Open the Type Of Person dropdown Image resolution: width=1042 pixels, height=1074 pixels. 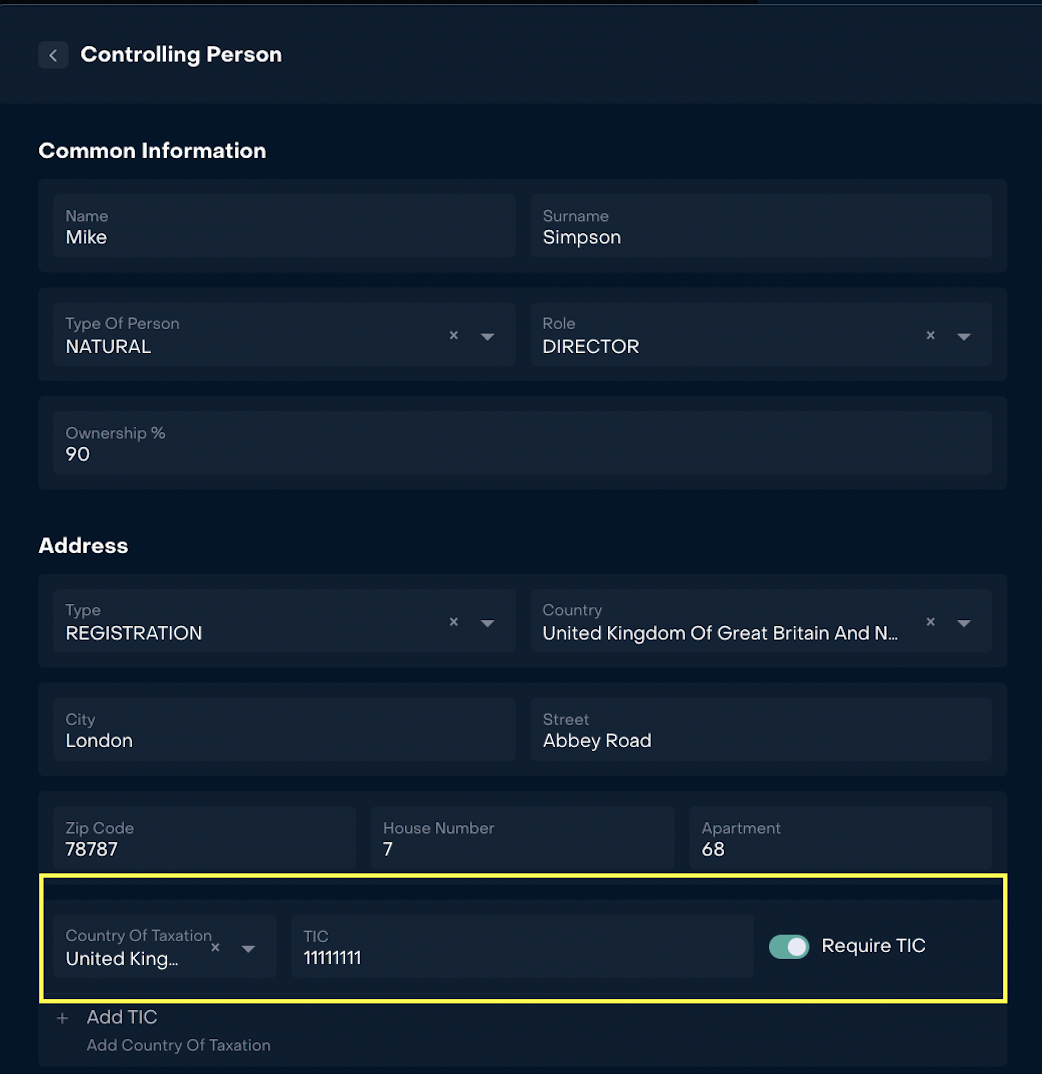tap(488, 337)
